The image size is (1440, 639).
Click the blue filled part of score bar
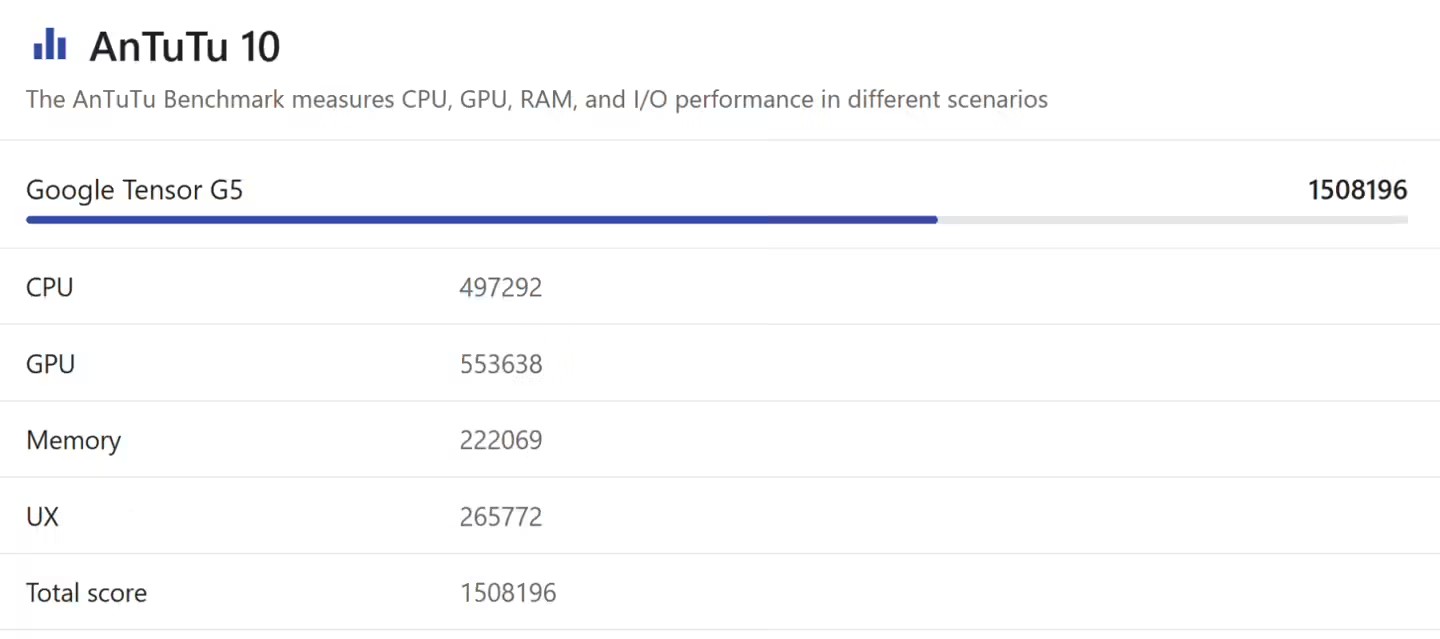(480, 220)
